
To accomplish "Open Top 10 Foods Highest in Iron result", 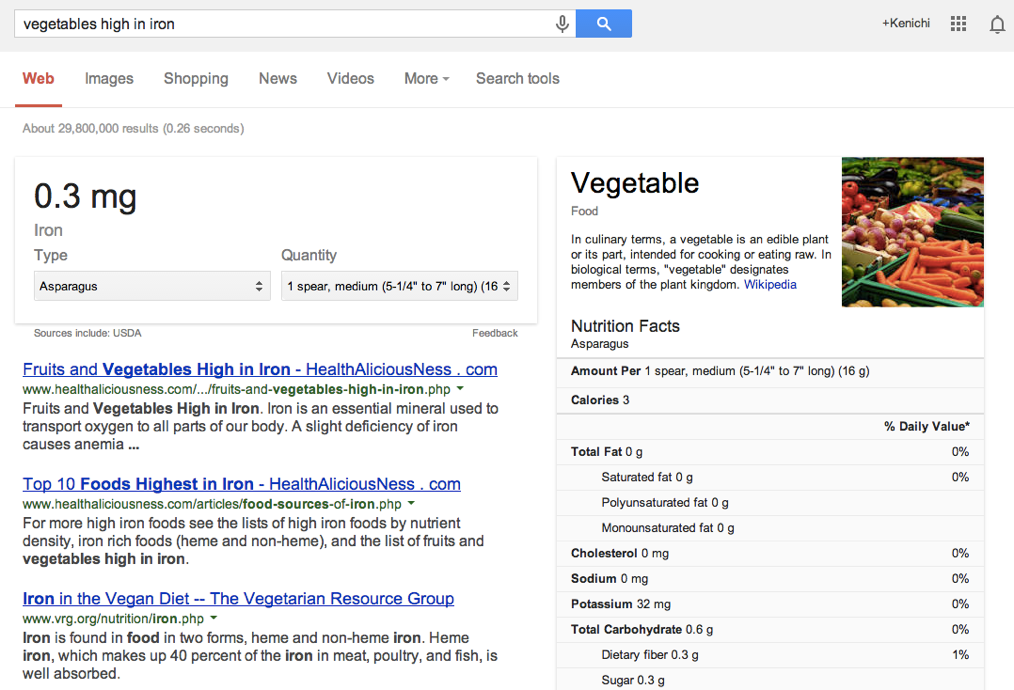I will (241, 484).
